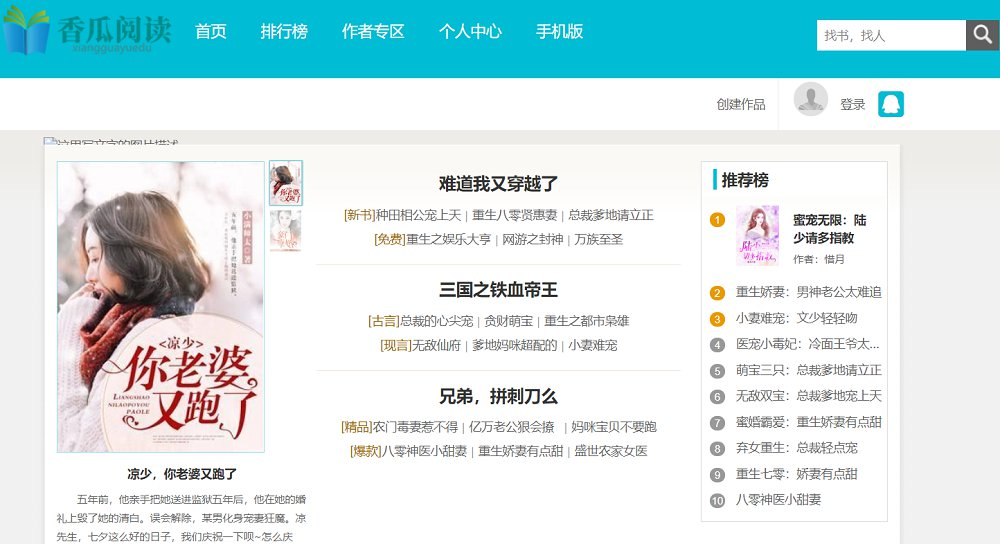Open the 排行榜 rankings page
The image size is (1000, 544).
(284, 31)
